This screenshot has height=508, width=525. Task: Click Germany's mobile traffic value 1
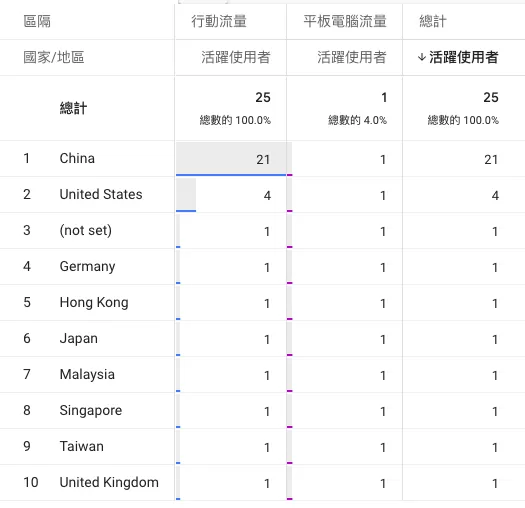267,268
